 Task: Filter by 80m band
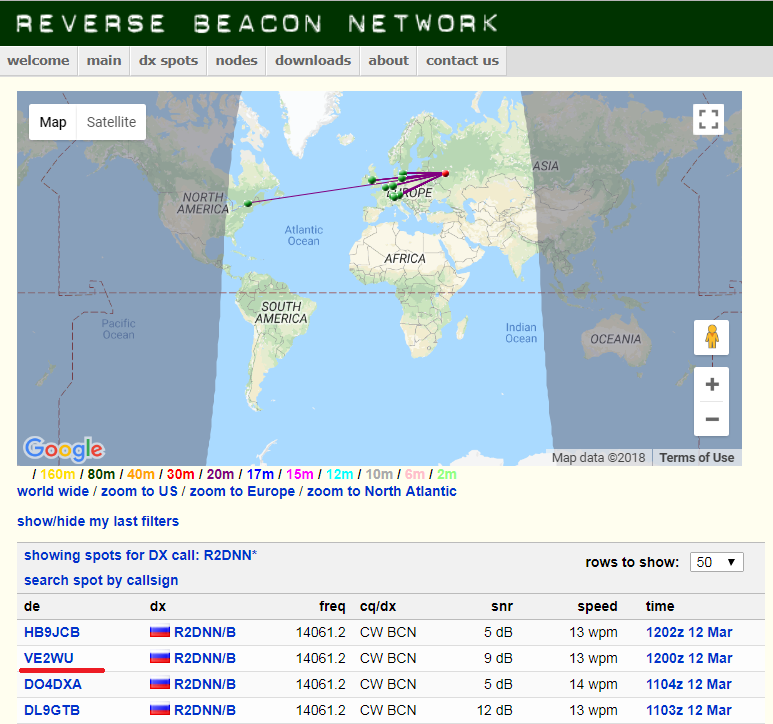point(101,474)
